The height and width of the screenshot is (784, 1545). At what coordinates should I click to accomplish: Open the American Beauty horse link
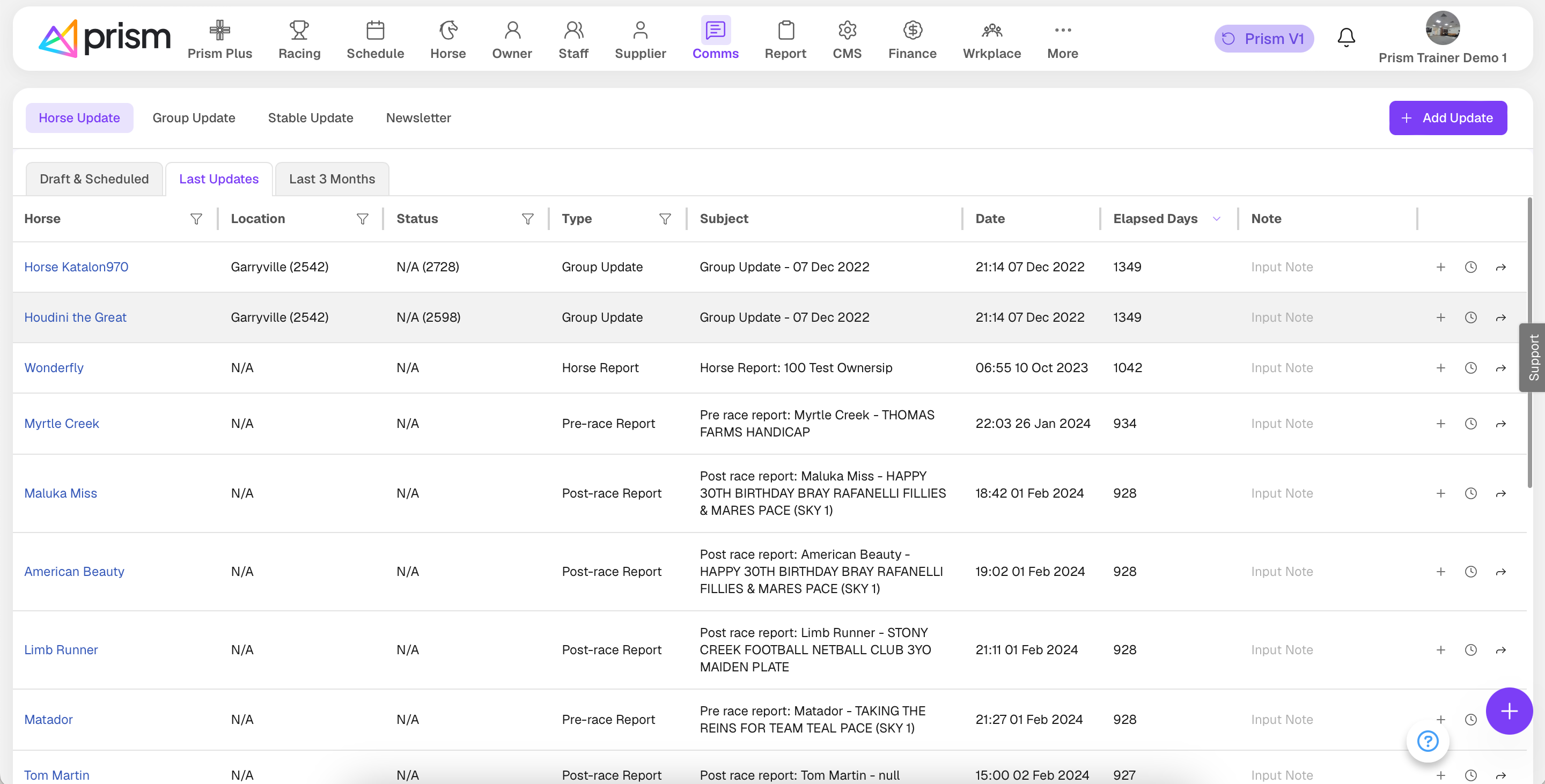(75, 572)
